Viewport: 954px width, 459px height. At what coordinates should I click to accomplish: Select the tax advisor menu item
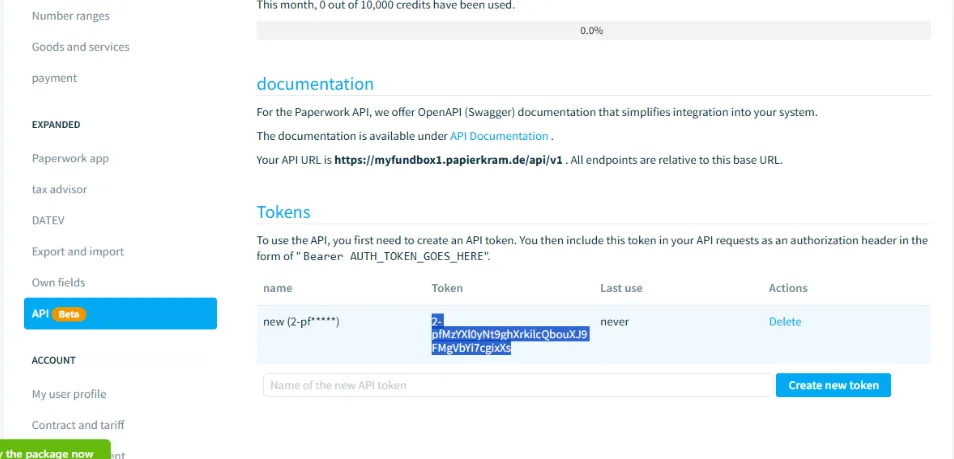tap(59, 189)
